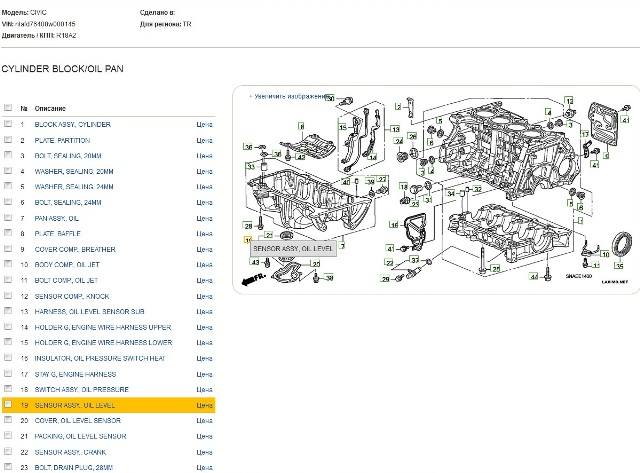
Task: Click 'Цена' in highlighted SENSOR ASSY., OIL LEVEL row
Action: (x=204, y=405)
